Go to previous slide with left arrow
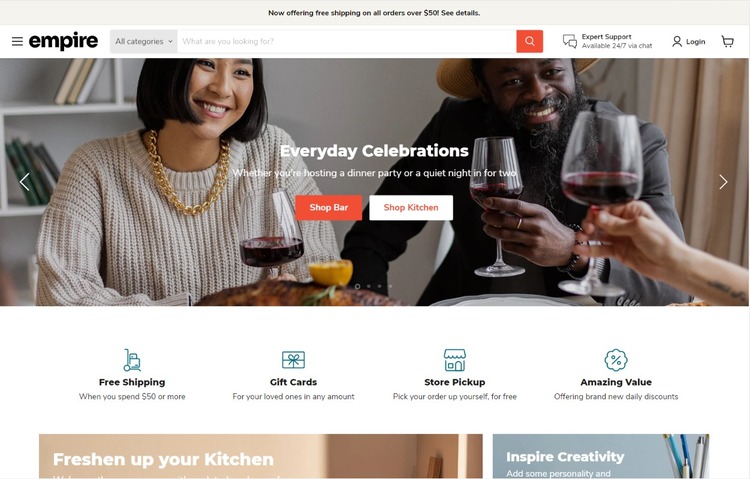750x479 pixels. point(25,182)
